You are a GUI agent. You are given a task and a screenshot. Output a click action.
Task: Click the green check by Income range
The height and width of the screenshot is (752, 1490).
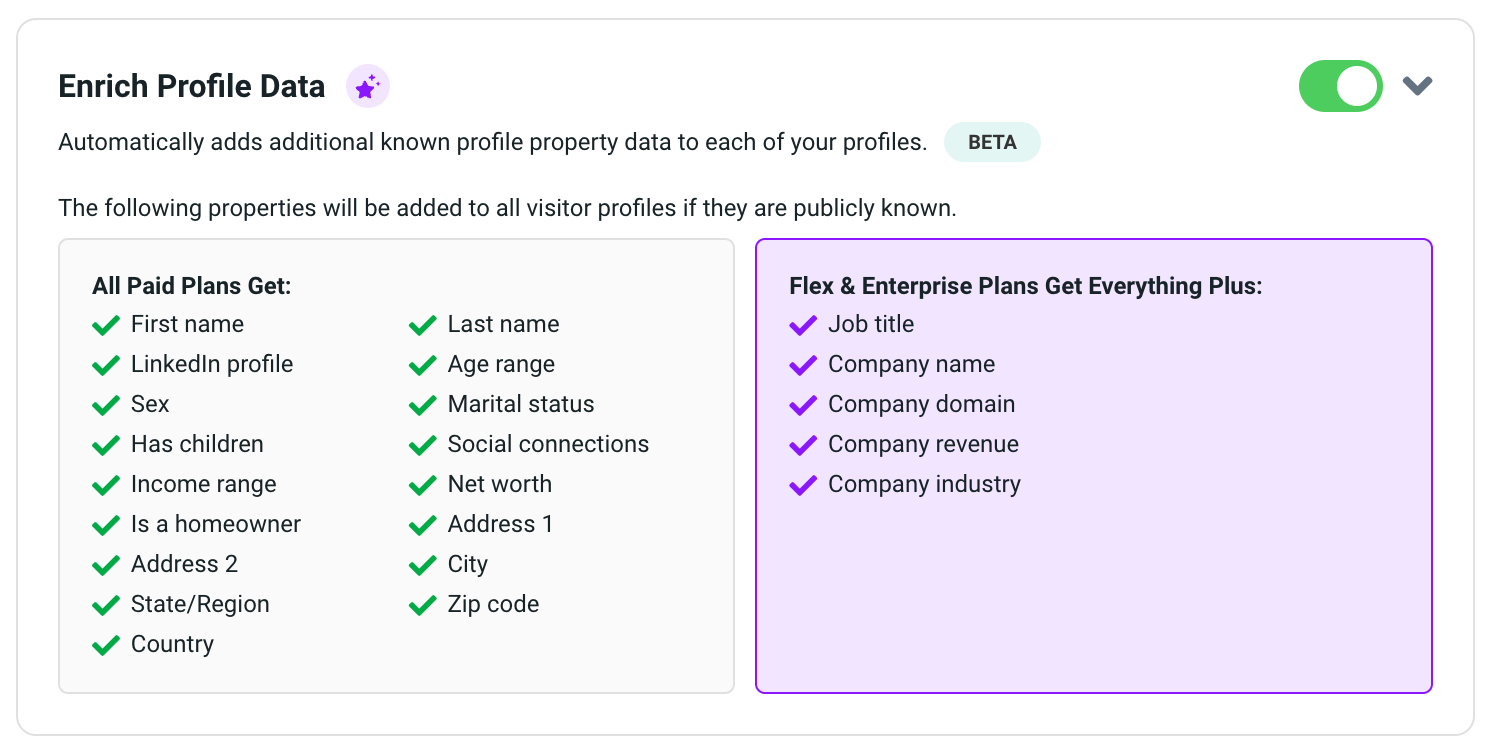[x=106, y=485]
